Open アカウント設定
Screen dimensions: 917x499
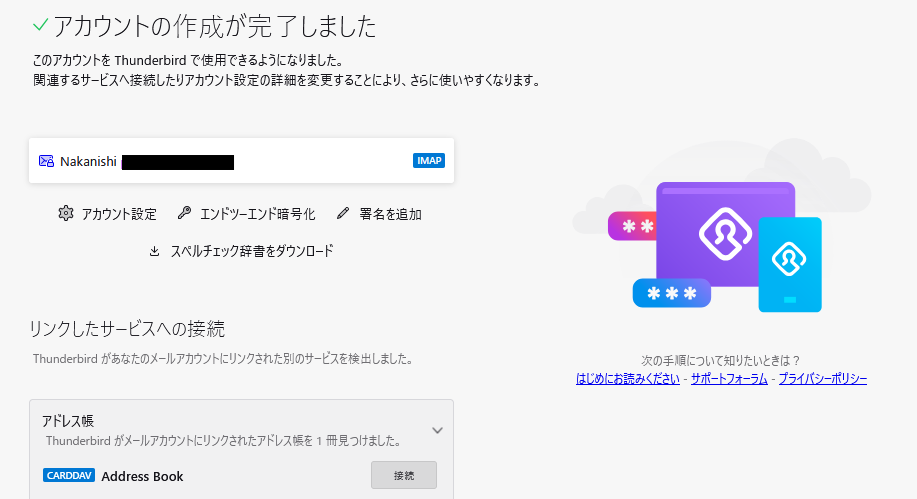tap(119, 214)
